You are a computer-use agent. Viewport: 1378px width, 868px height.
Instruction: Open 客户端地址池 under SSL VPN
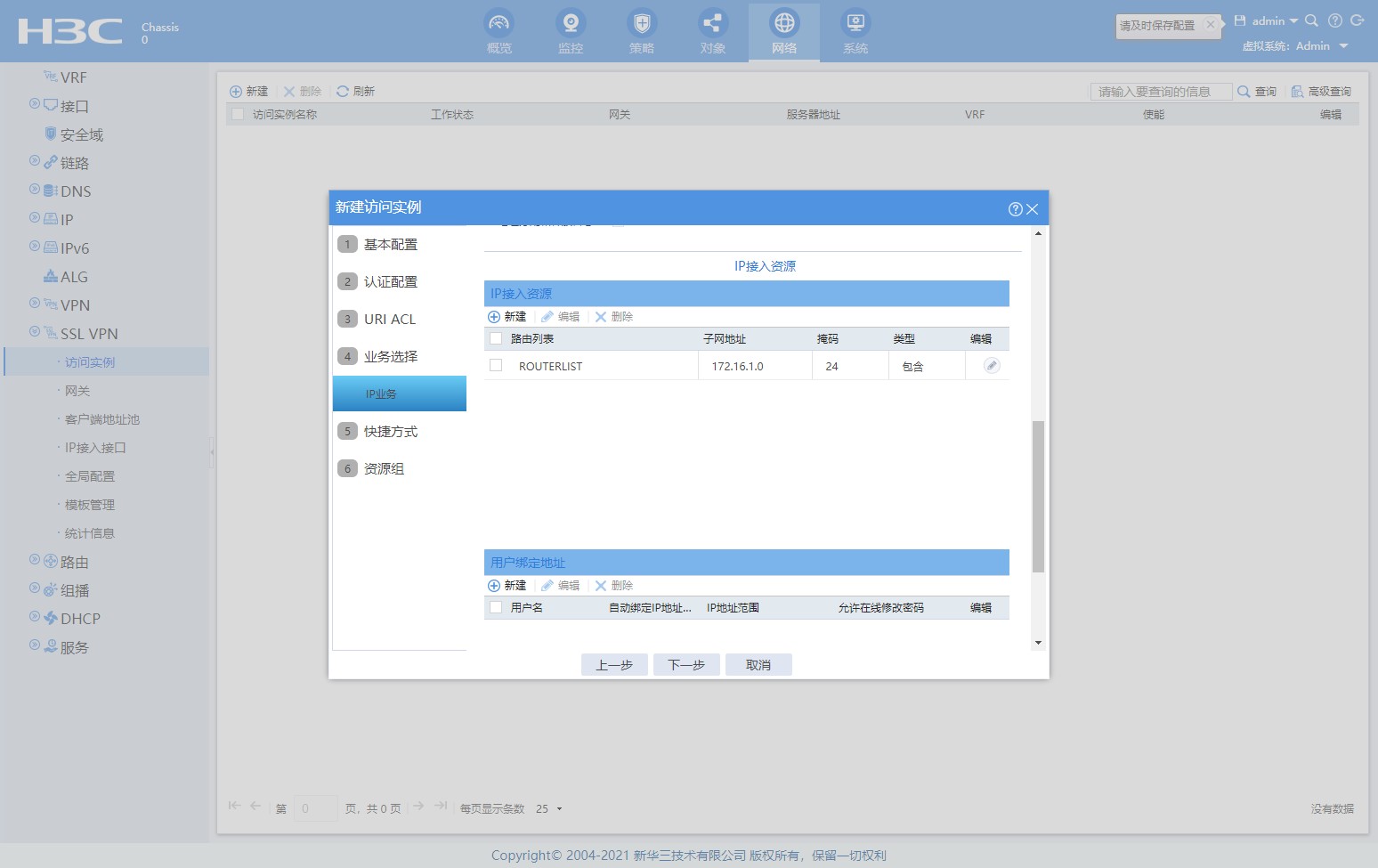tap(102, 419)
